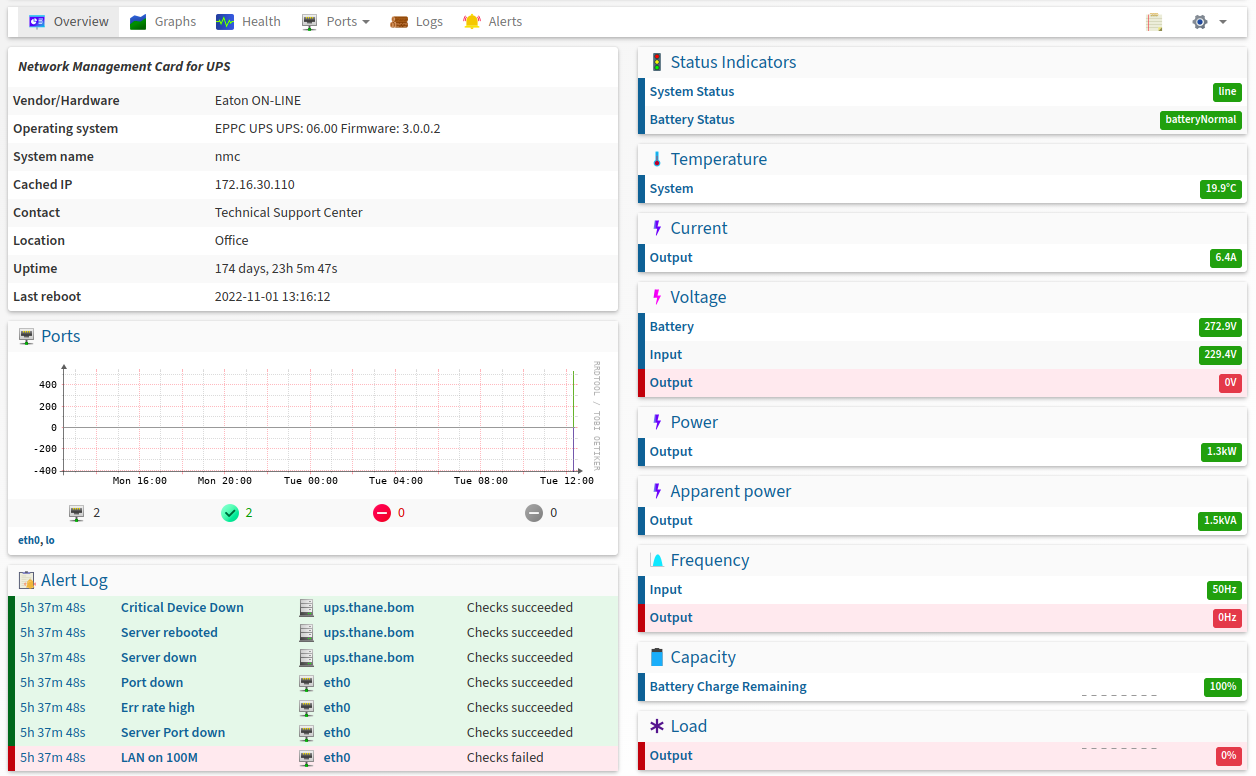Click port icon in Server Port down row
The image size is (1256, 776).
click(307, 732)
